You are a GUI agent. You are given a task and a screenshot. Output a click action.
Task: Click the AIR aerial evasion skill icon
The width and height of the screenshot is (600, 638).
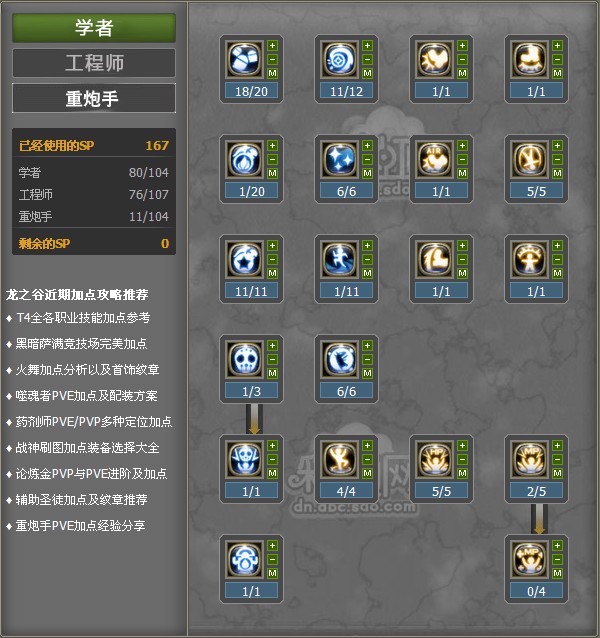tap(434, 159)
